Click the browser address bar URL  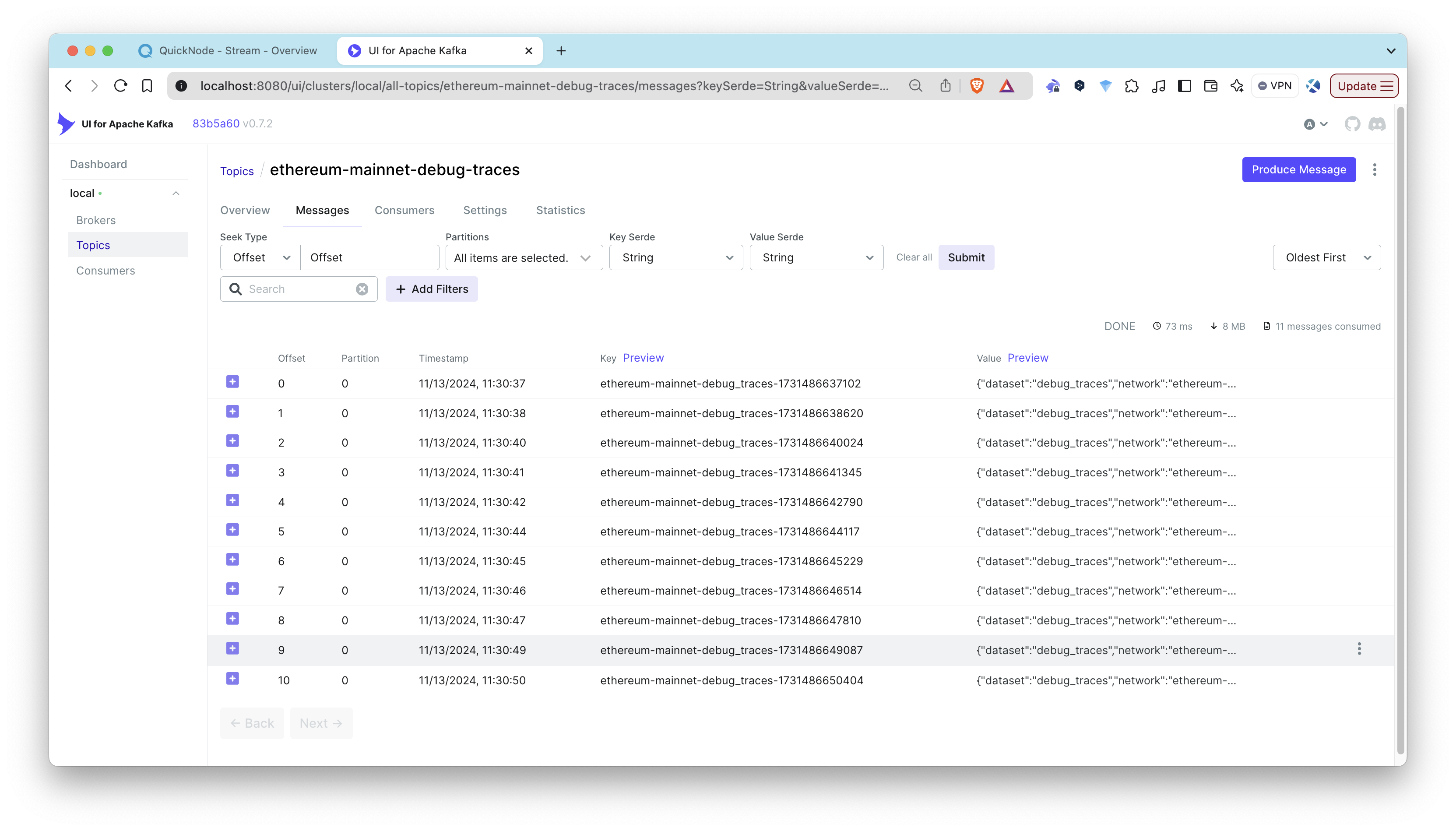coord(544,86)
